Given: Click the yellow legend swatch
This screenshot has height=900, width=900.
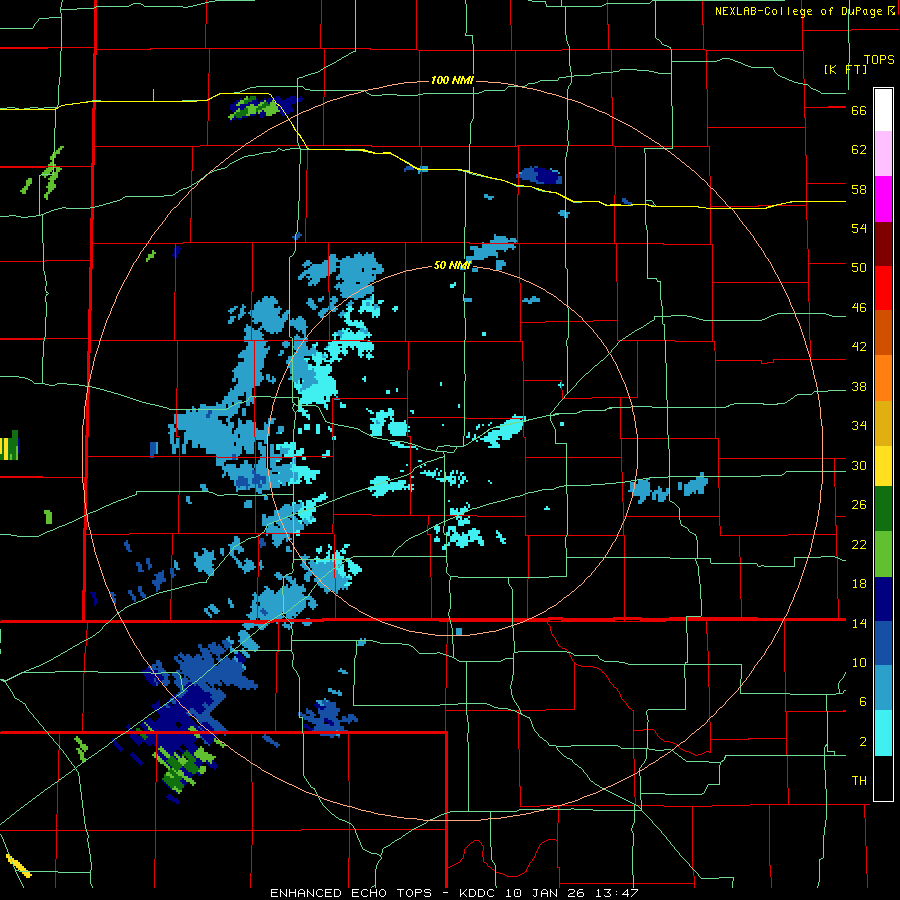Looking at the screenshot, I should pos(883,465).
